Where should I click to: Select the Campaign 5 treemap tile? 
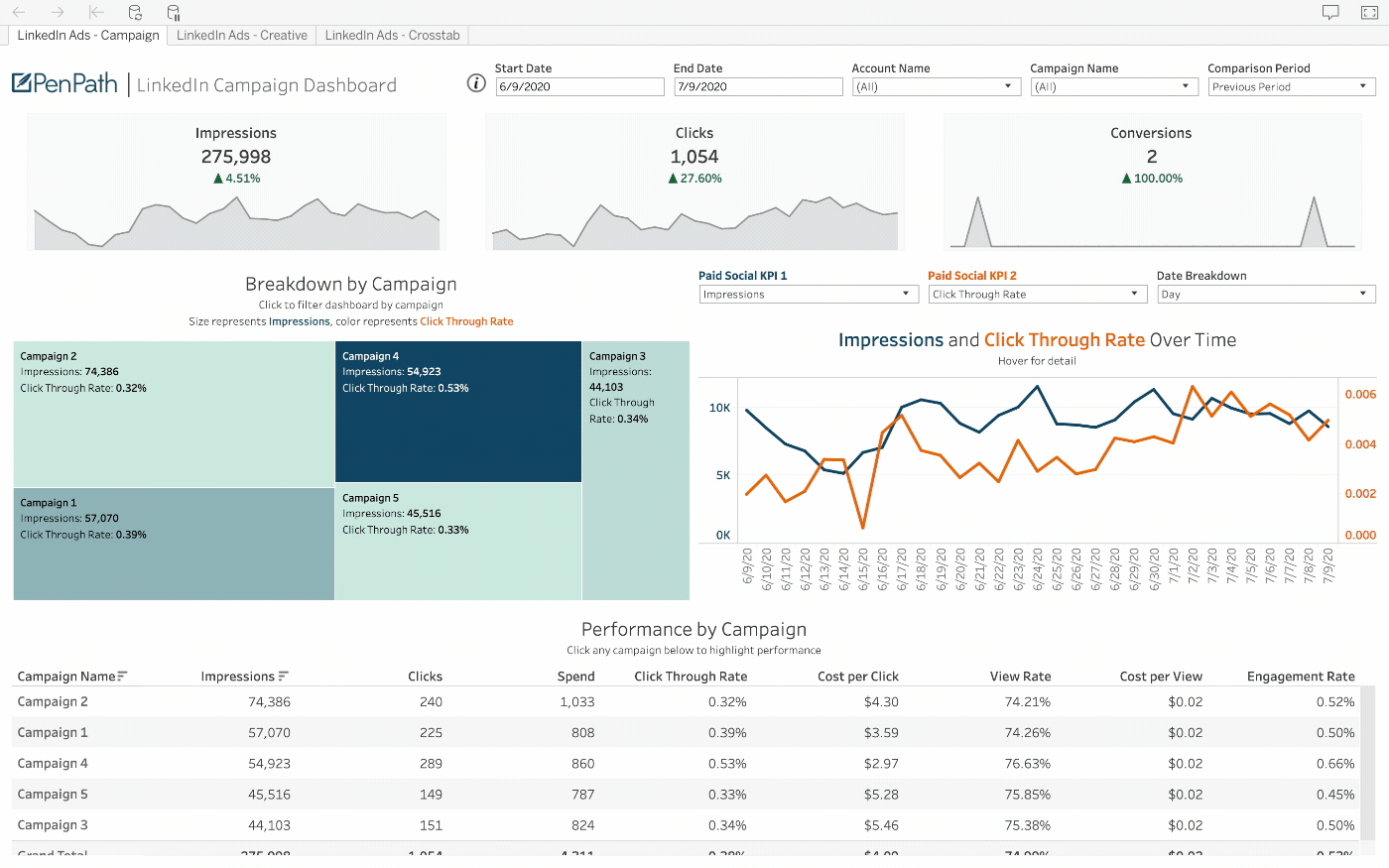458,542
